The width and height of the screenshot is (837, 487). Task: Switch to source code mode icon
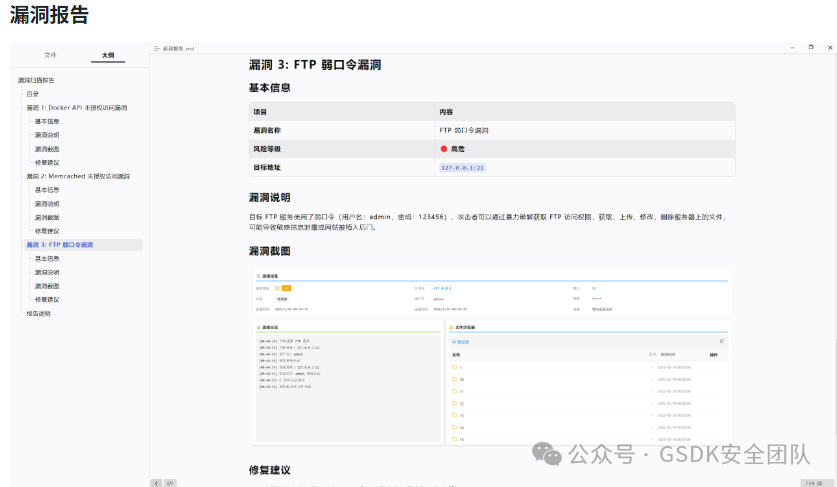pyautogui.click(x=170, y=483)
